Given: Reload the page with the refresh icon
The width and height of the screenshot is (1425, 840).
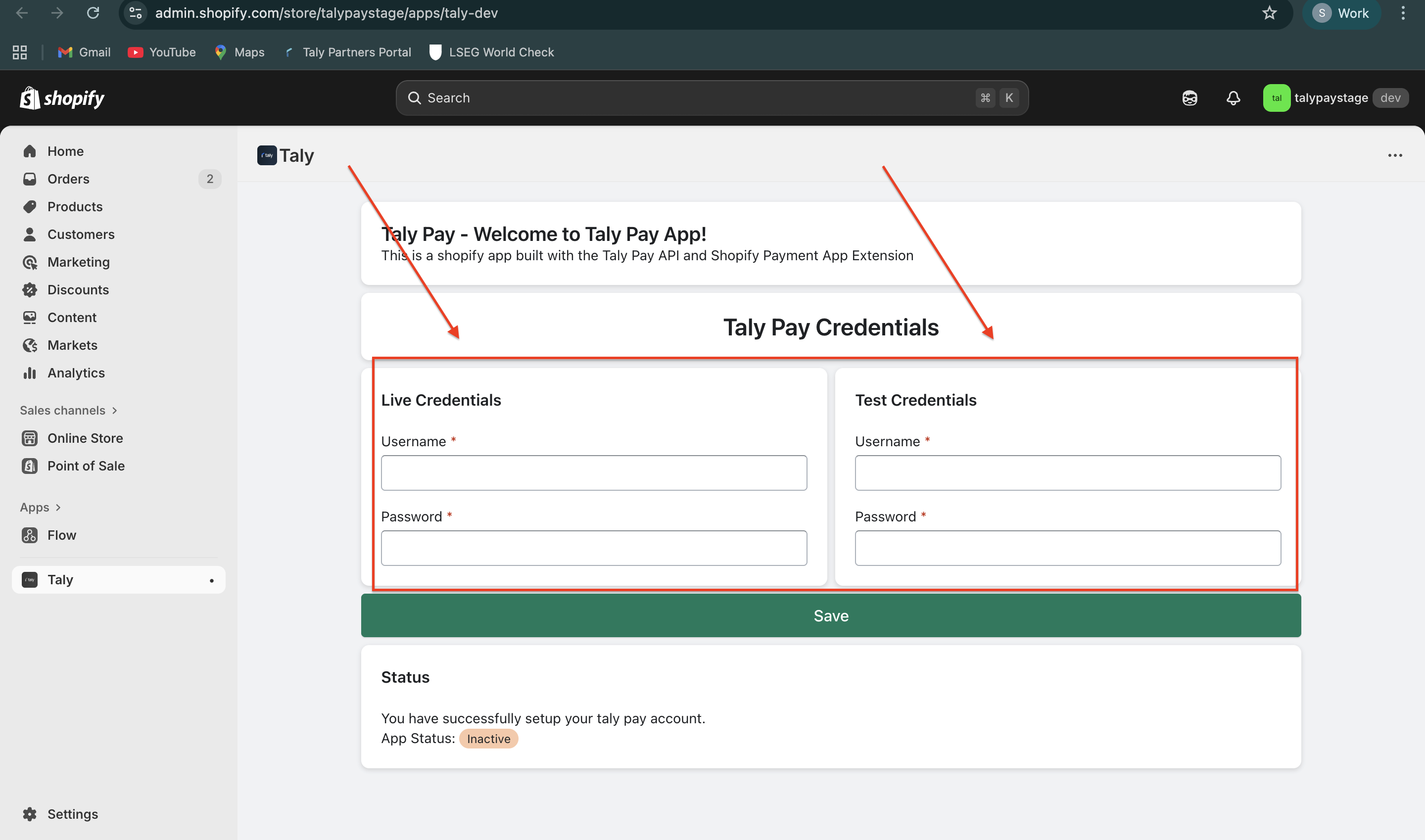Looking at the screenshot, I should click(93, 13).
